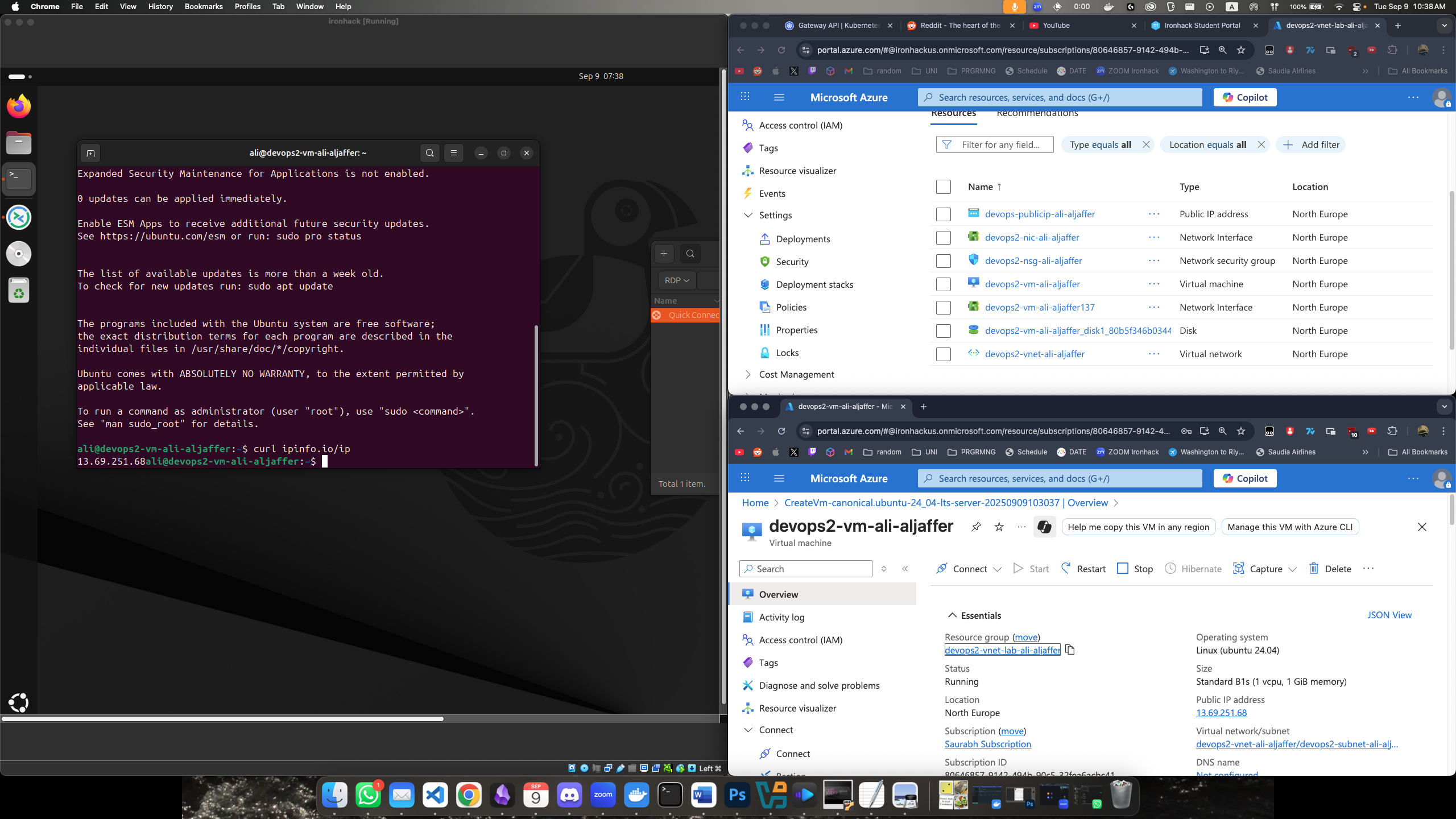Screen dimensions: 1456x819
Task: Select all resources using the header checkbox
Action: tap(943, 187)
